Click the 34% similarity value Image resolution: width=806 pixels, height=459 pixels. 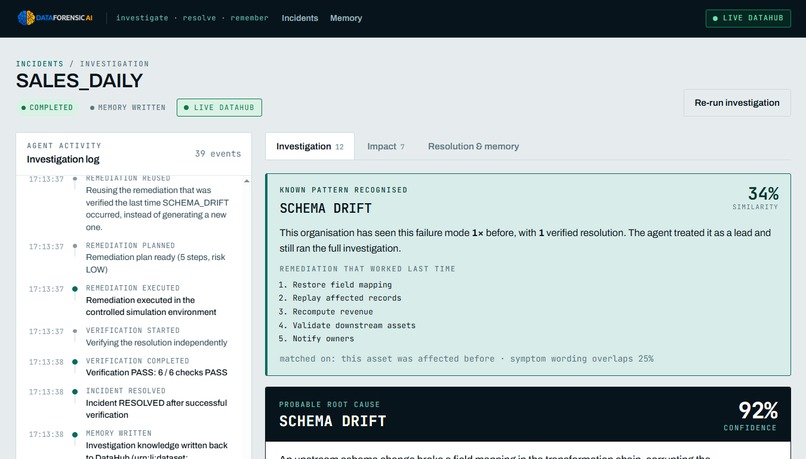(x=763, y=194)
